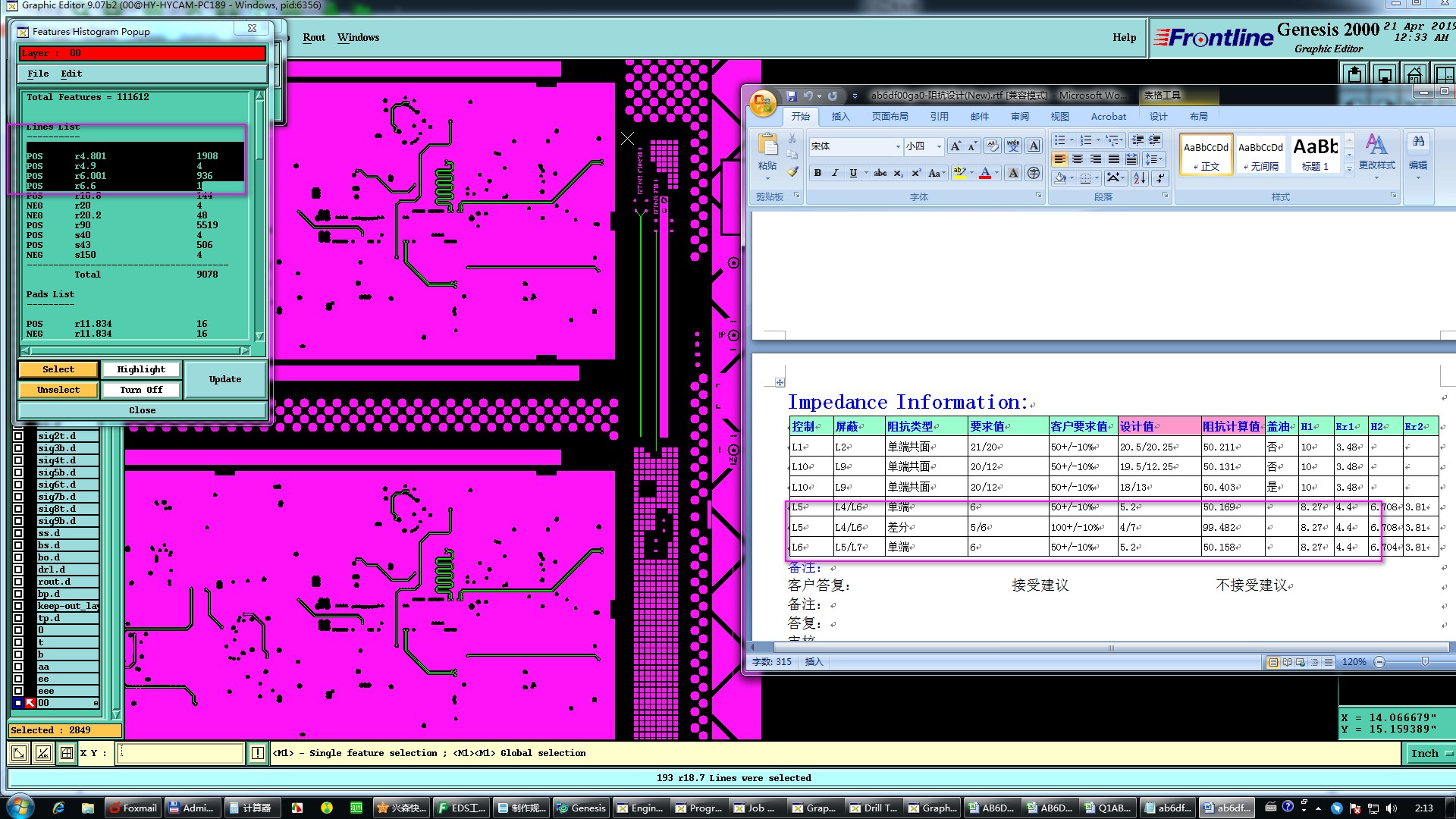
Task: Click the Word zoom slider handle
Action: 1425,662
